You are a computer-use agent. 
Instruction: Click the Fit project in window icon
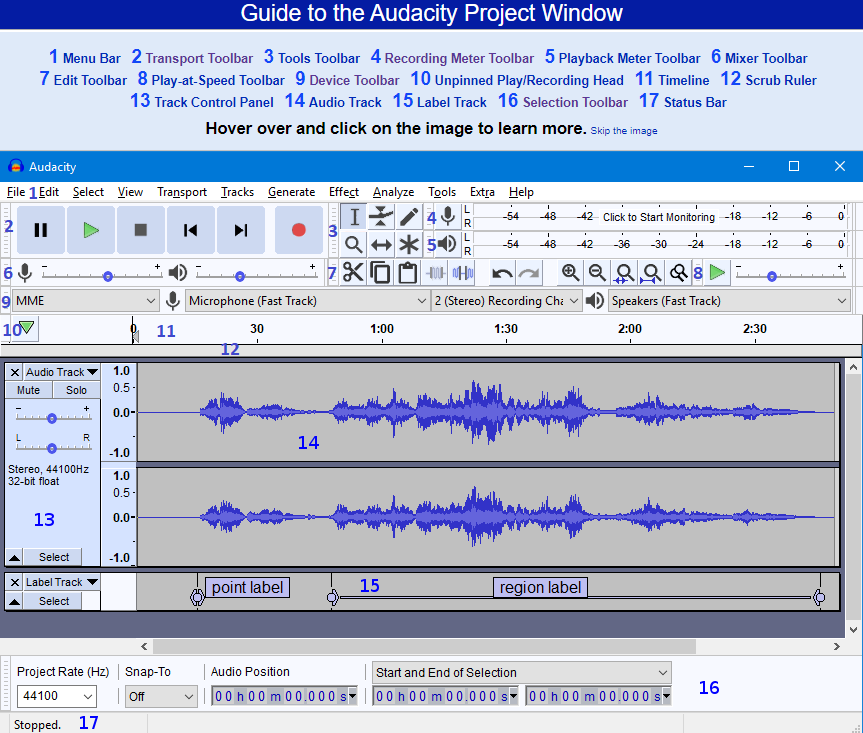(x=651, y=272)
